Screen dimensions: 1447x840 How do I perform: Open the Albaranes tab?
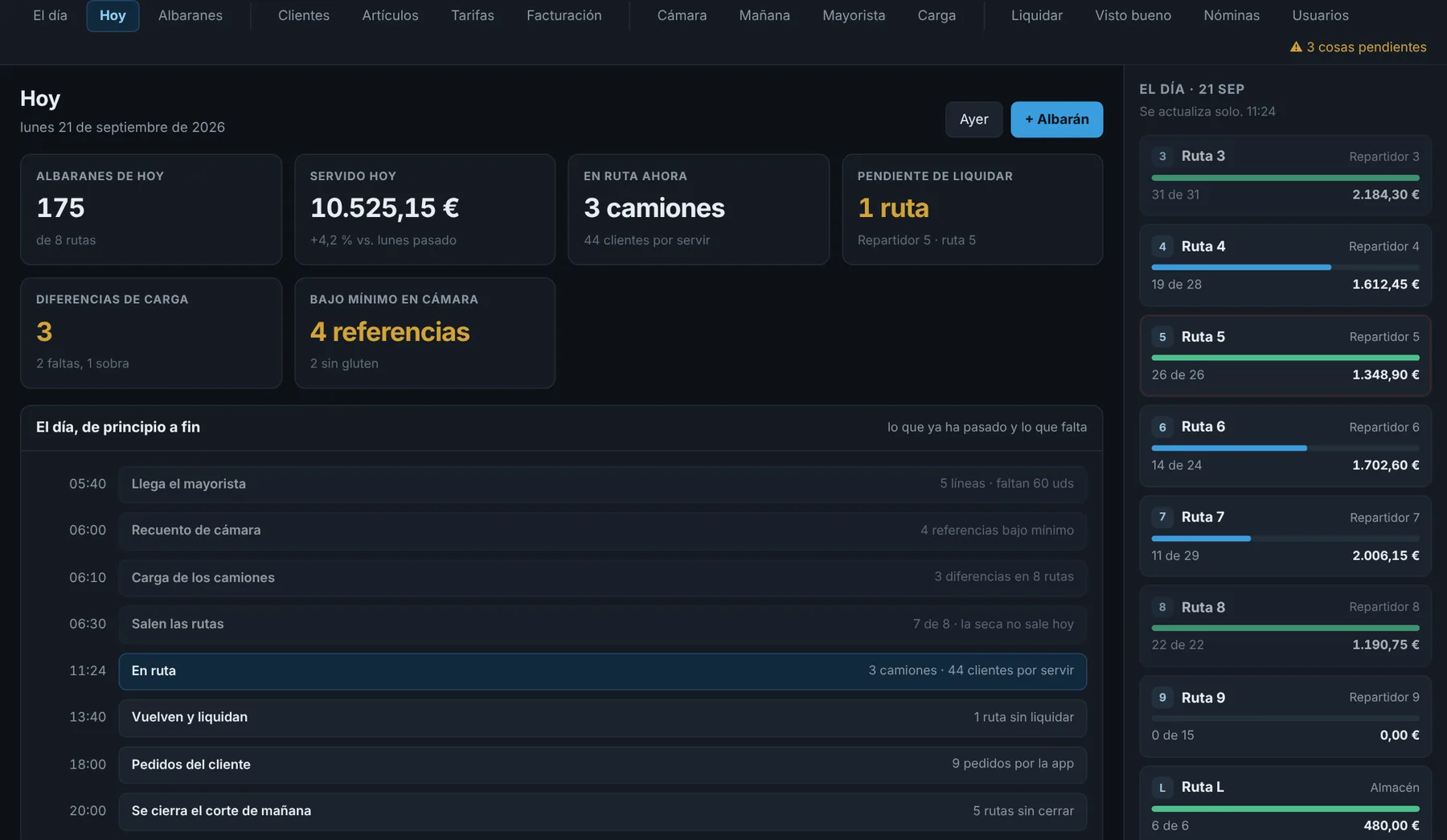191,15
